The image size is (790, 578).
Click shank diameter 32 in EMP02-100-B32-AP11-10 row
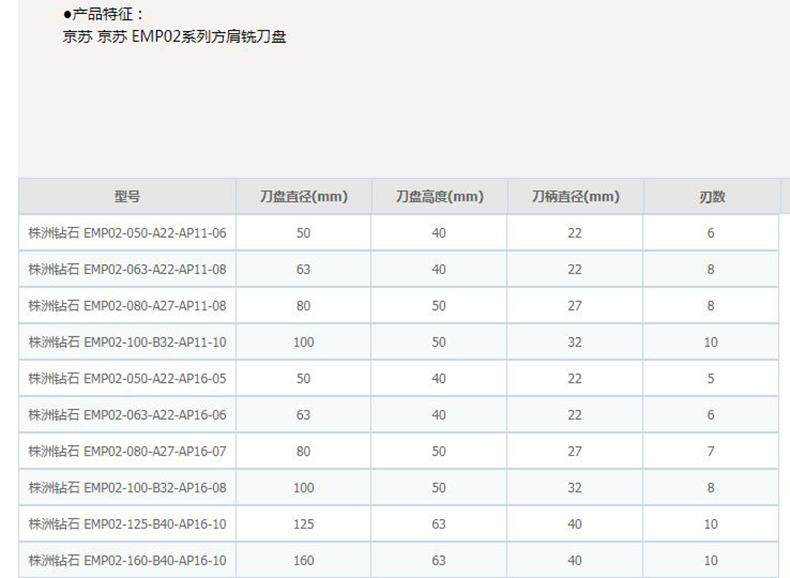[x=575, y=342]
